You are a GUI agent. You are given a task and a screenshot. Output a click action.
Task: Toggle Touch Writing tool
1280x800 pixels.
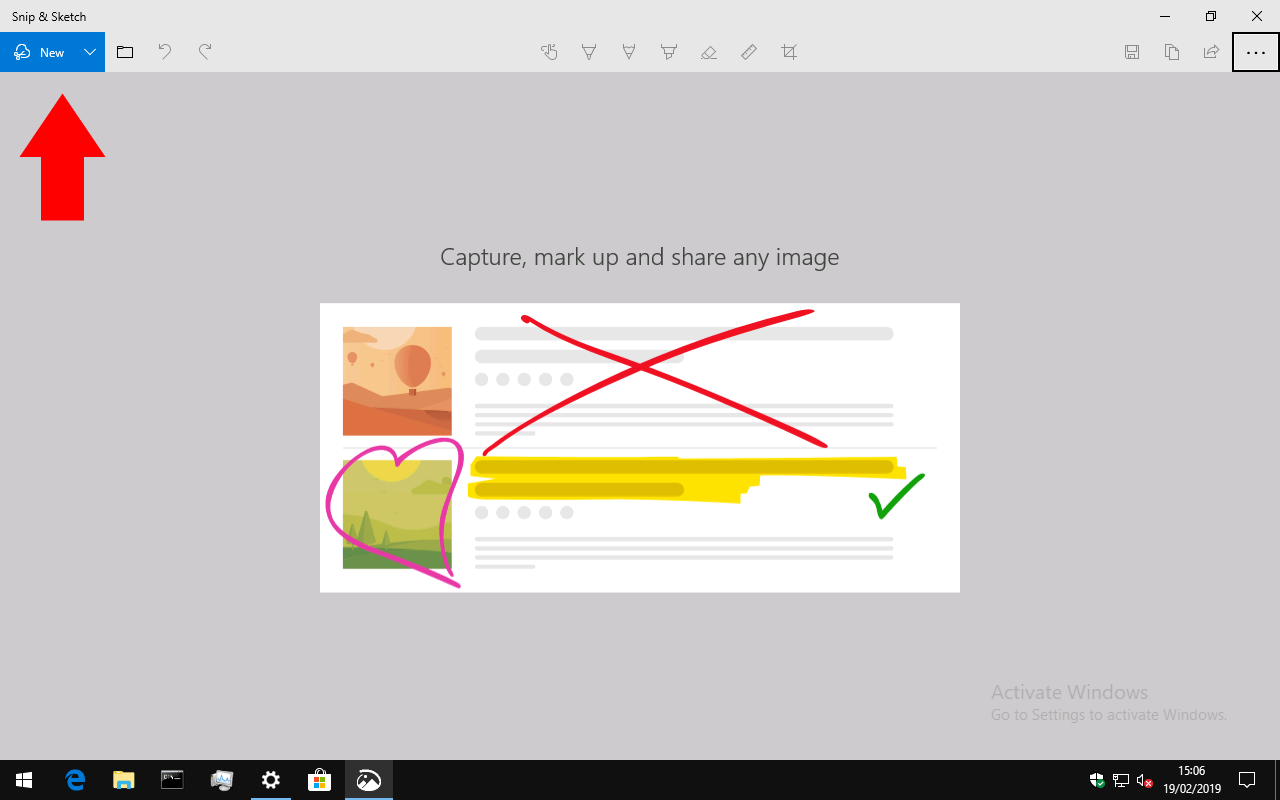click(x=549, y=52)
